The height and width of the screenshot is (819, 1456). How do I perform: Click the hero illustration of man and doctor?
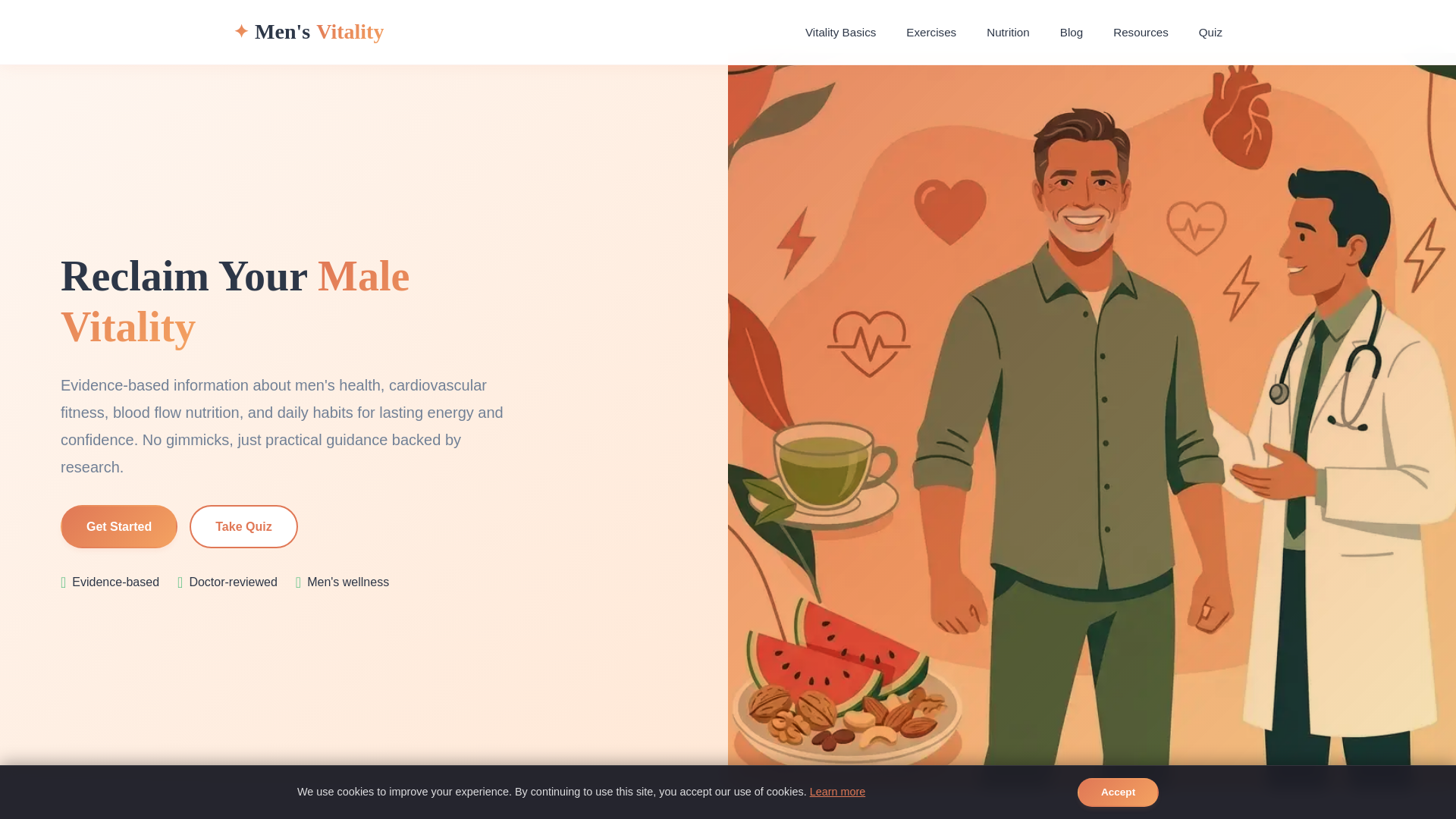pyautogui.click(x=1092, y=416)
